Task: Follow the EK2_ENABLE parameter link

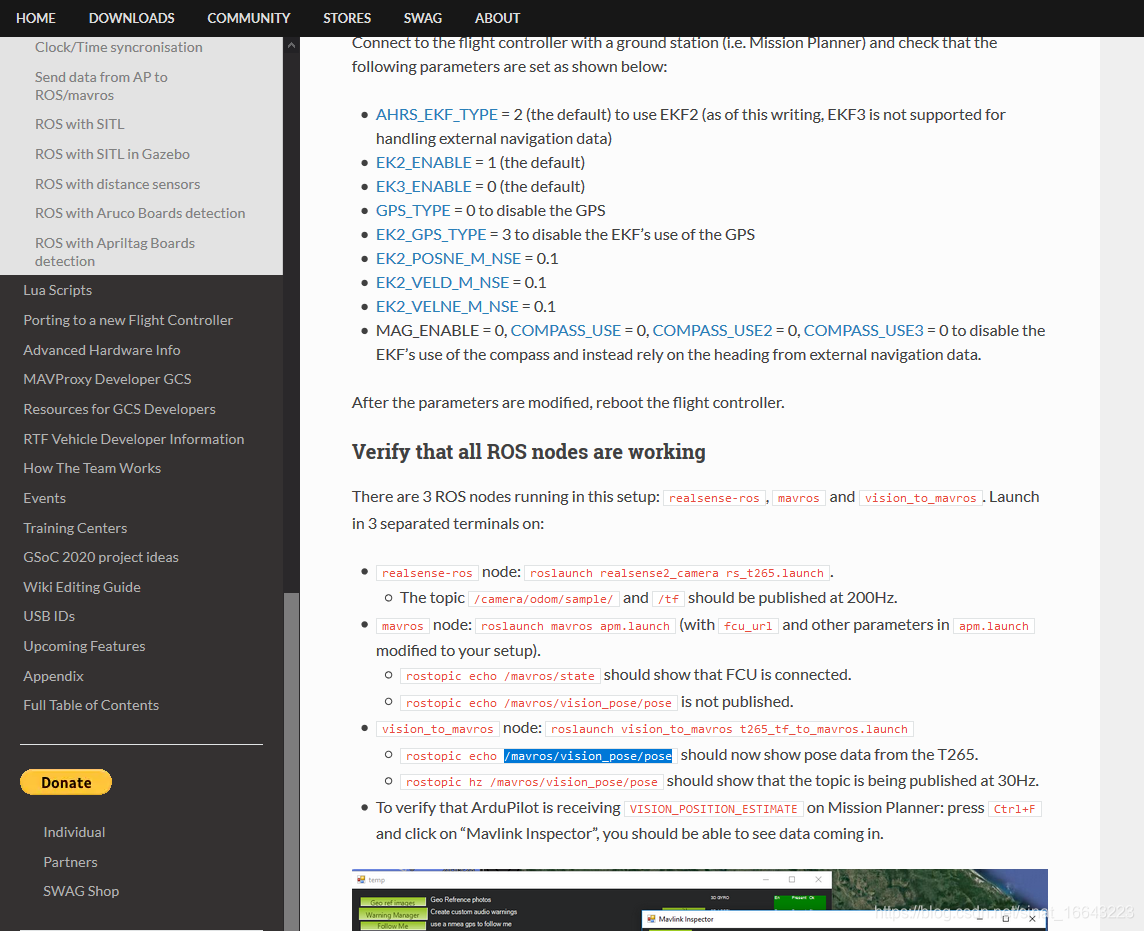Action: point(424,163)
